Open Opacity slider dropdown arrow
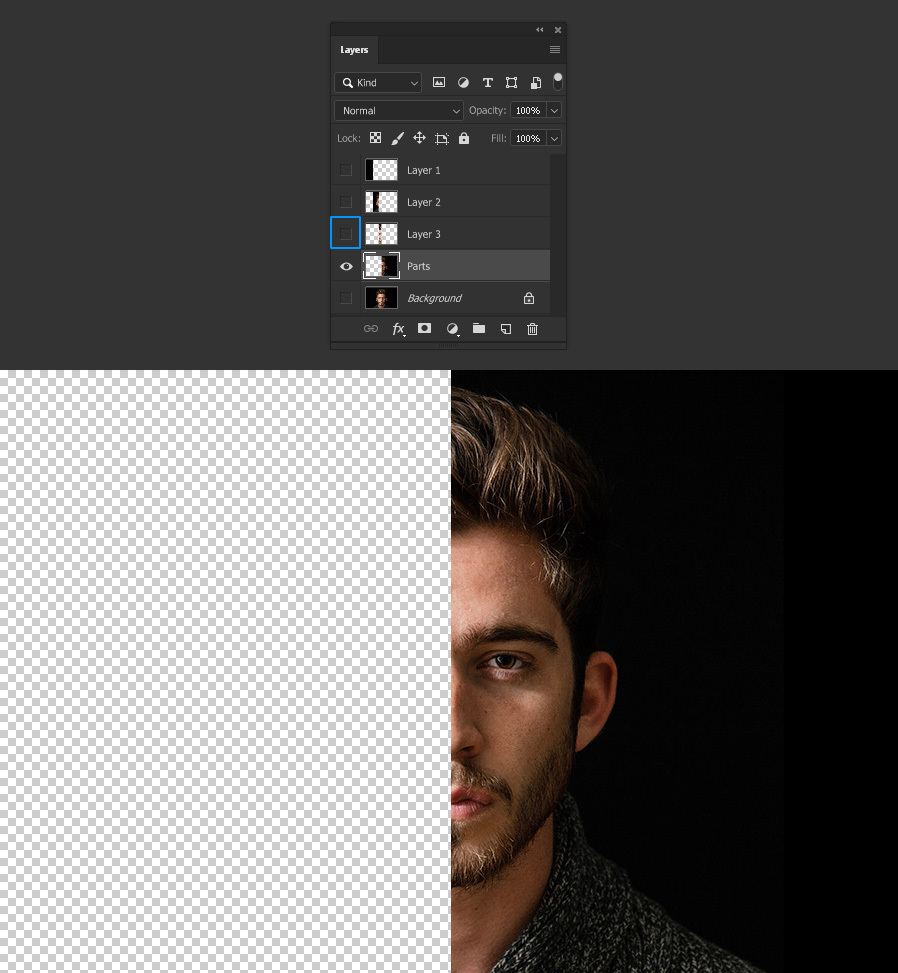The width and height of the screenshot is (898, 973). click(x=554, y=110)
